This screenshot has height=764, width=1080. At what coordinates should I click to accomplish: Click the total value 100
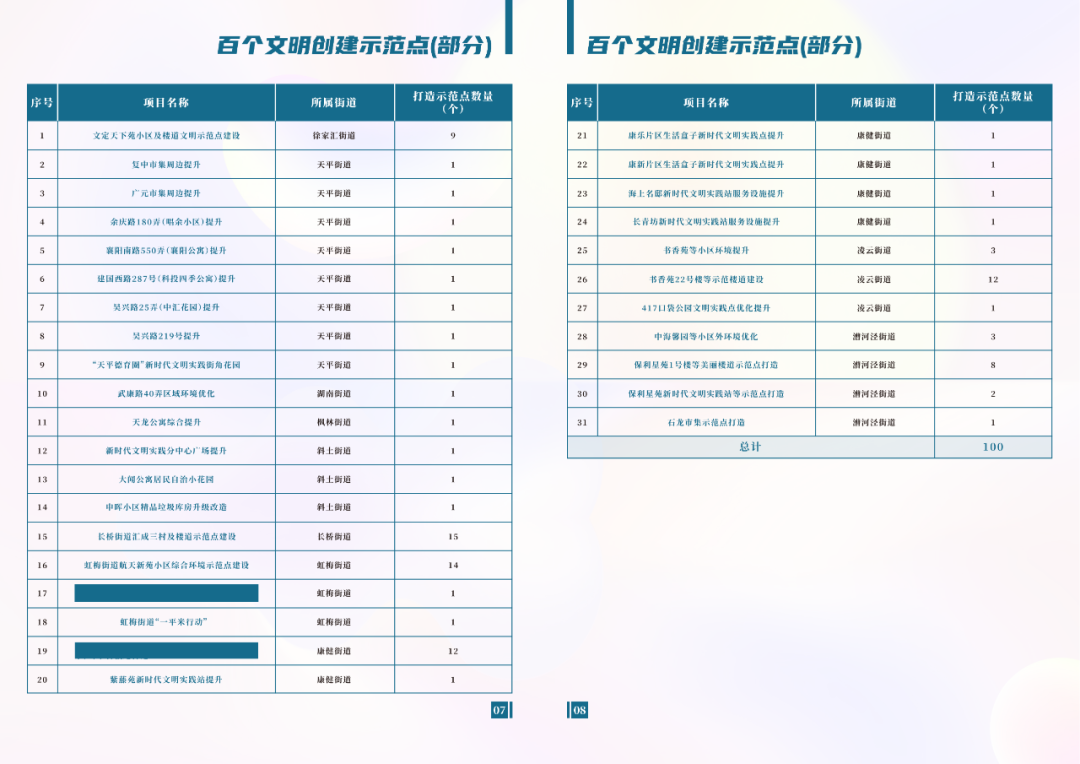(993, 447)
